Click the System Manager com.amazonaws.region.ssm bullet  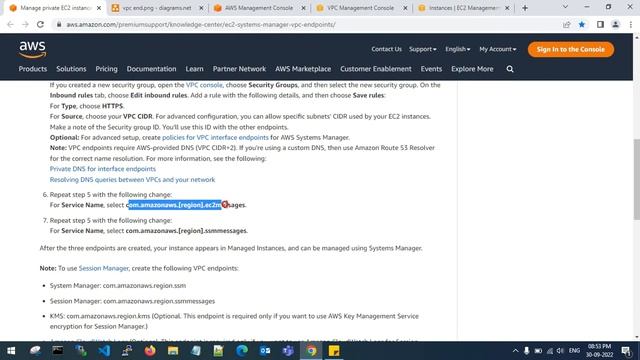(x=118, y=286)
